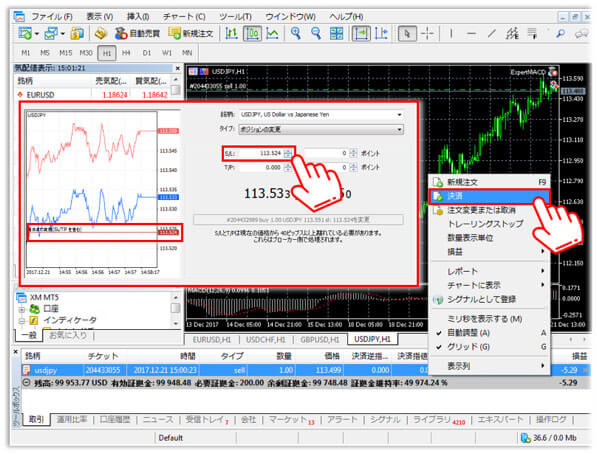Select the equidistant channel tool icon

(x=512, y=34)
